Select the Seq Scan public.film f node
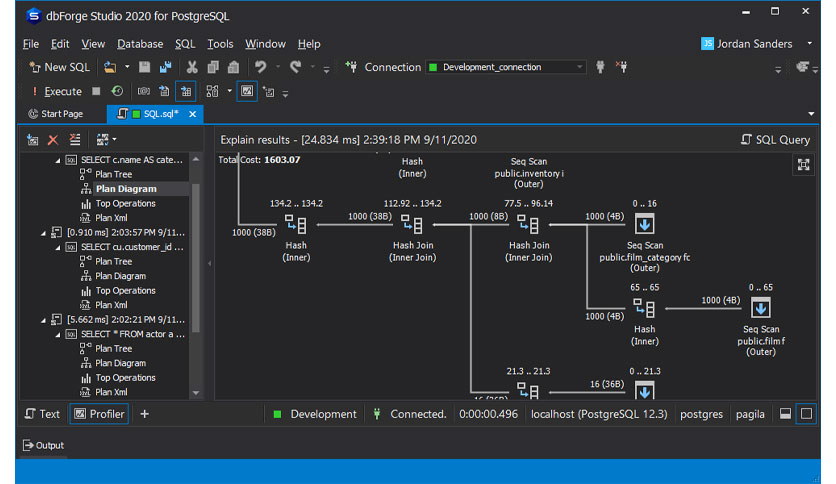The image size is (836, 484). pyautogui.click(x=761, y=320)
